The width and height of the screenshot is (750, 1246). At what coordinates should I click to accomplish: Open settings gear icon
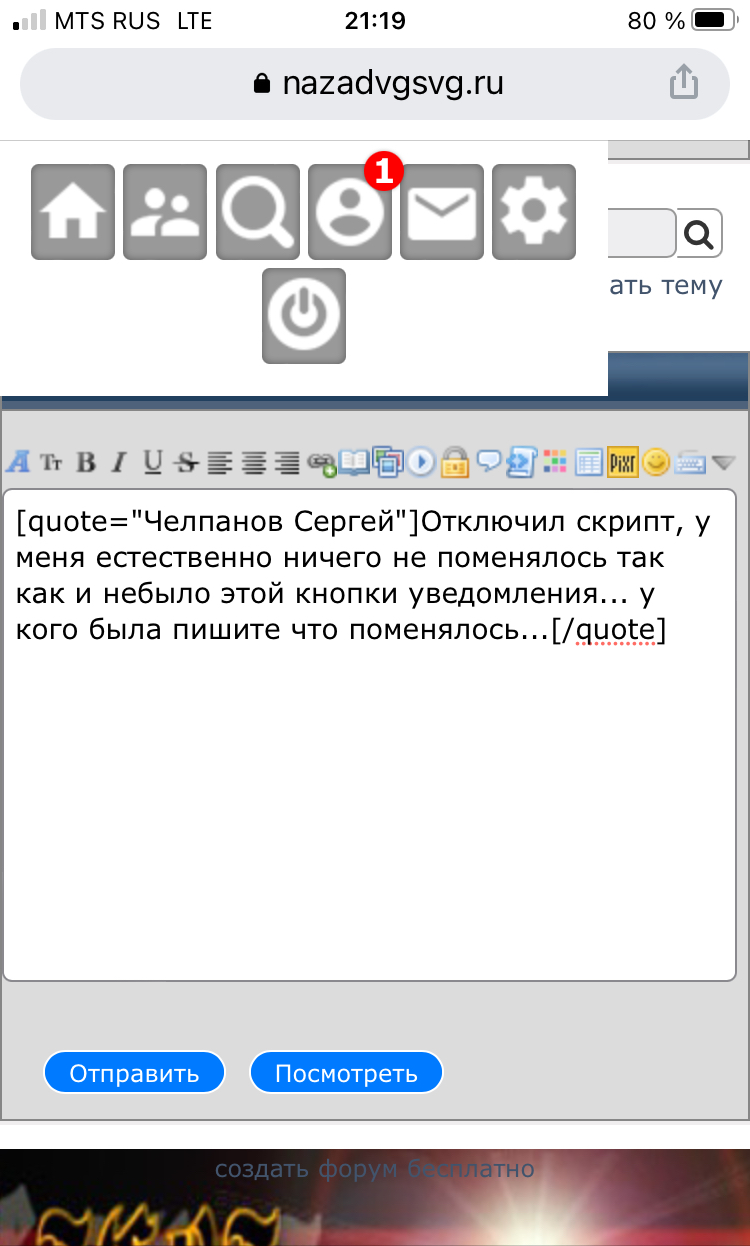pyautogui.click(x=534, y=212)
